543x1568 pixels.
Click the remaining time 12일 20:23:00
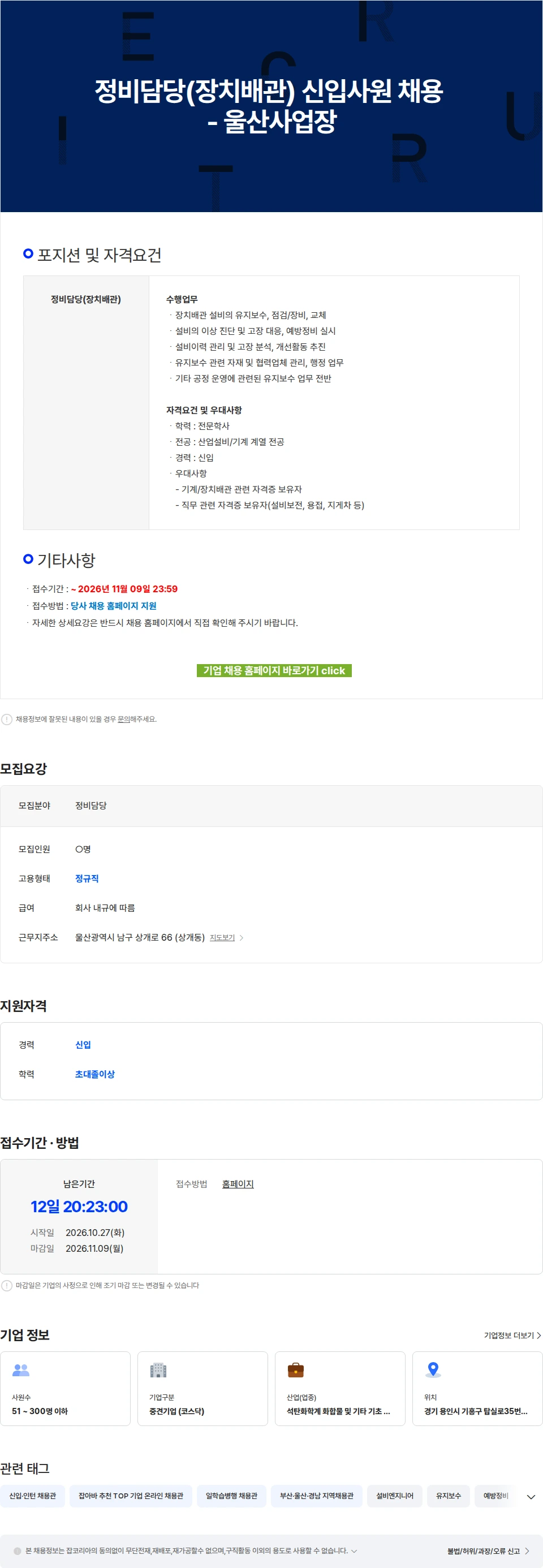coord(79,1207)
